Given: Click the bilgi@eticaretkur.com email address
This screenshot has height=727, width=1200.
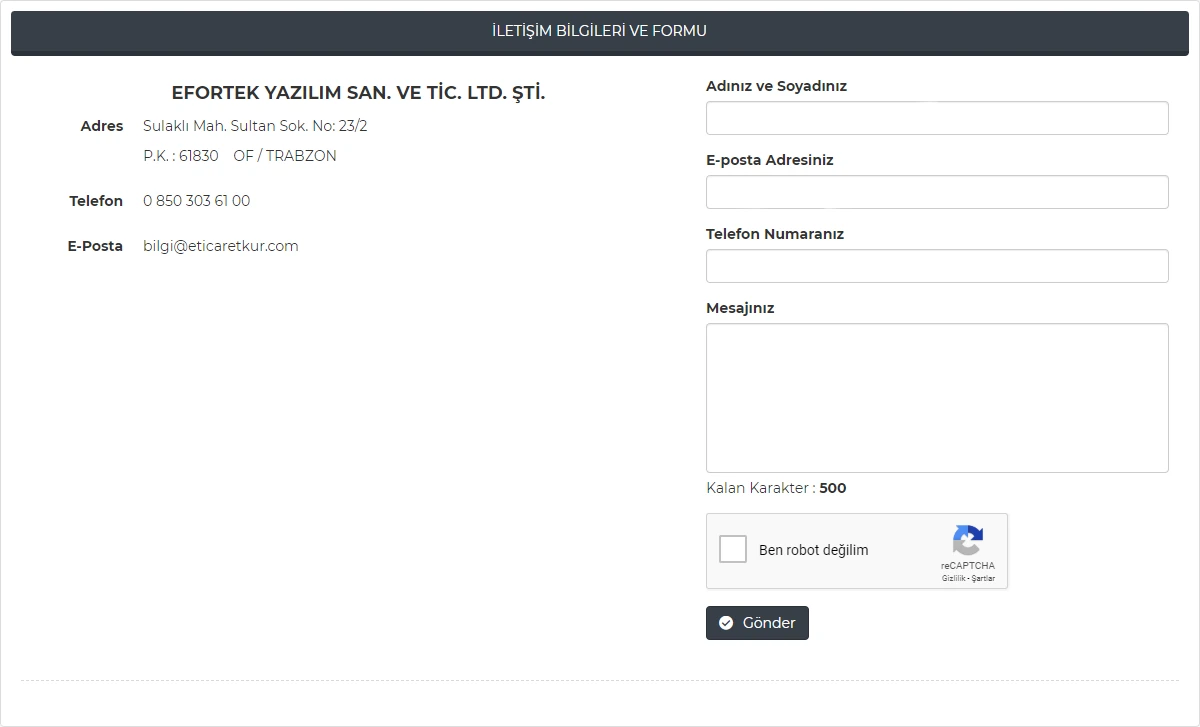Looking at the screenshot, I should pos(221,246).
